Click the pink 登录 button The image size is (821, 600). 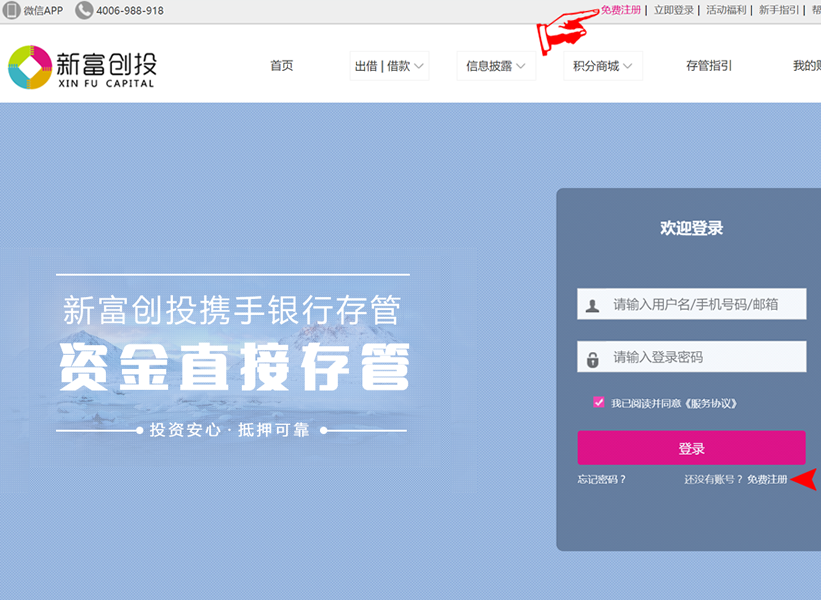[x=691, y=448]
